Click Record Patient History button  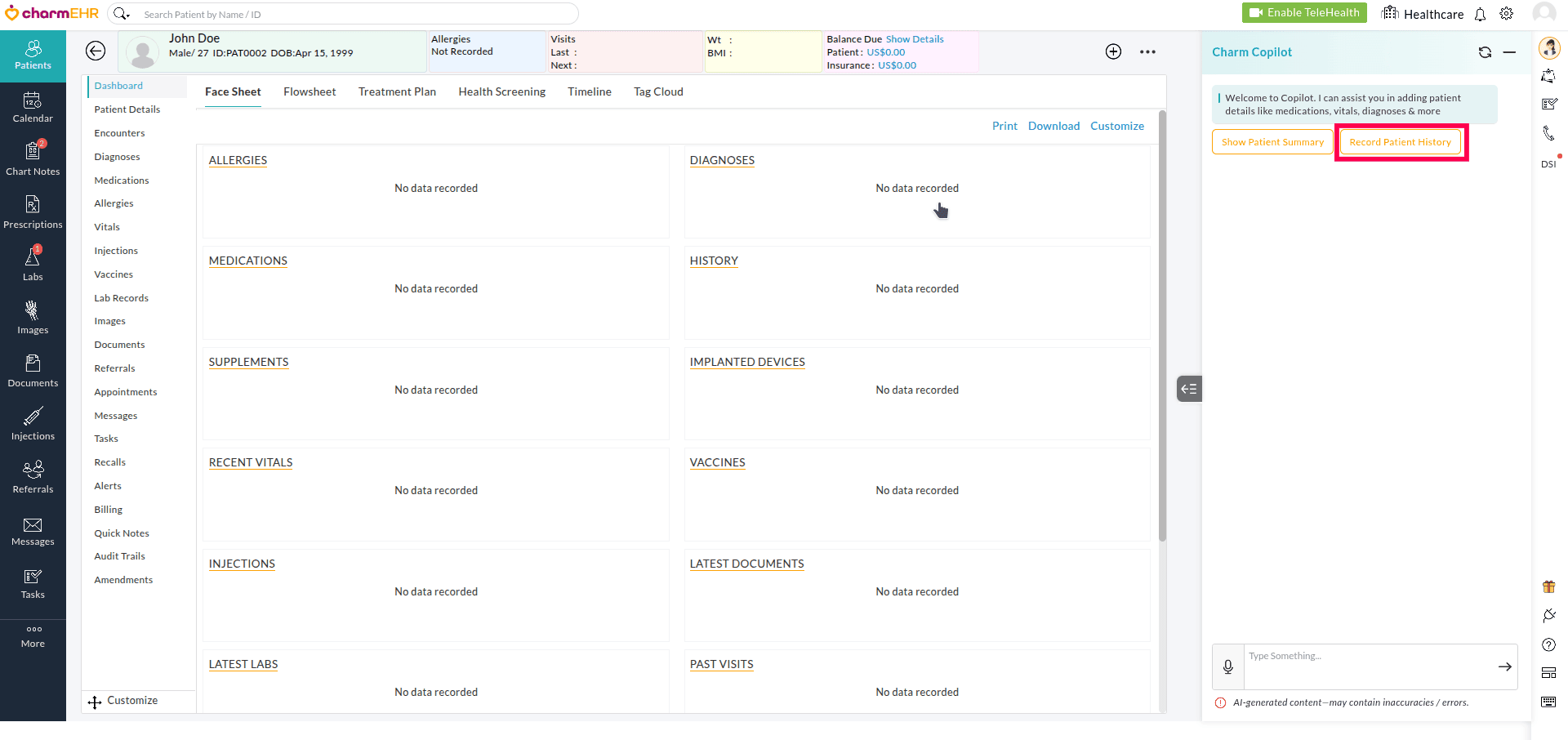(x=1400, y=142)
